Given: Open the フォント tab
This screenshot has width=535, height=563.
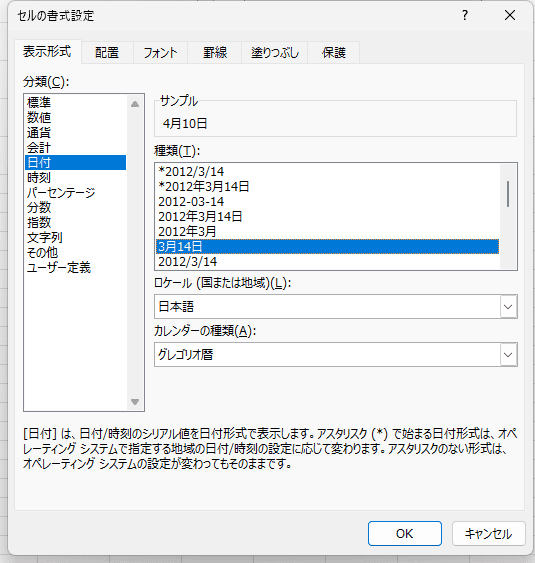Looking at the screenshot, I should tap(160, 53).
